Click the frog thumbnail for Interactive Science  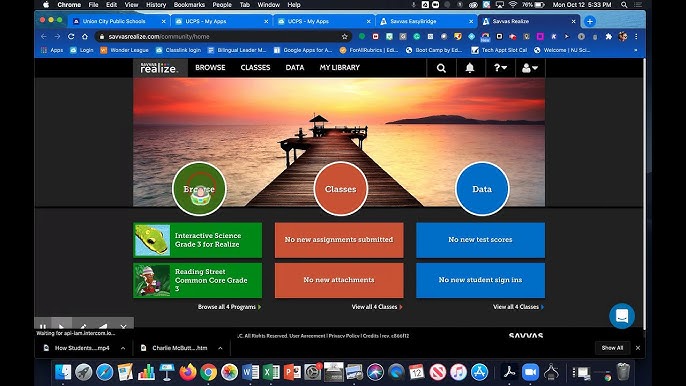(152, 240)
